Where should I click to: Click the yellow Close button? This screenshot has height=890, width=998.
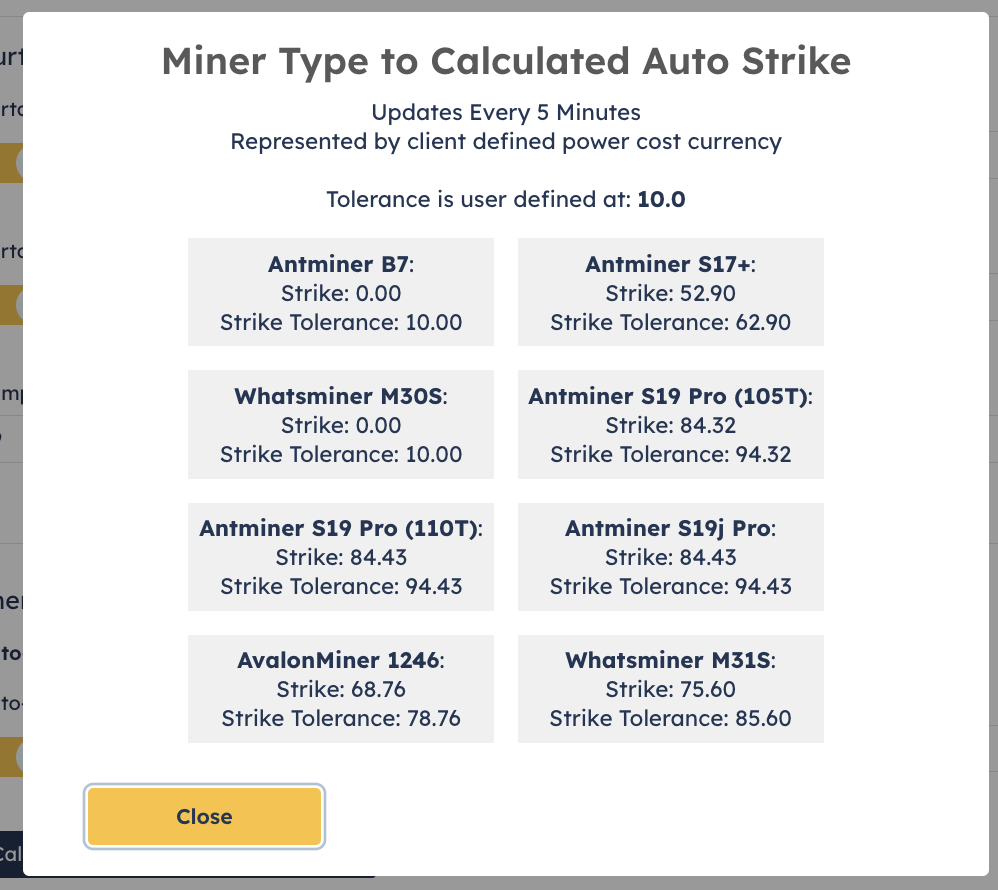click(204, 817)
